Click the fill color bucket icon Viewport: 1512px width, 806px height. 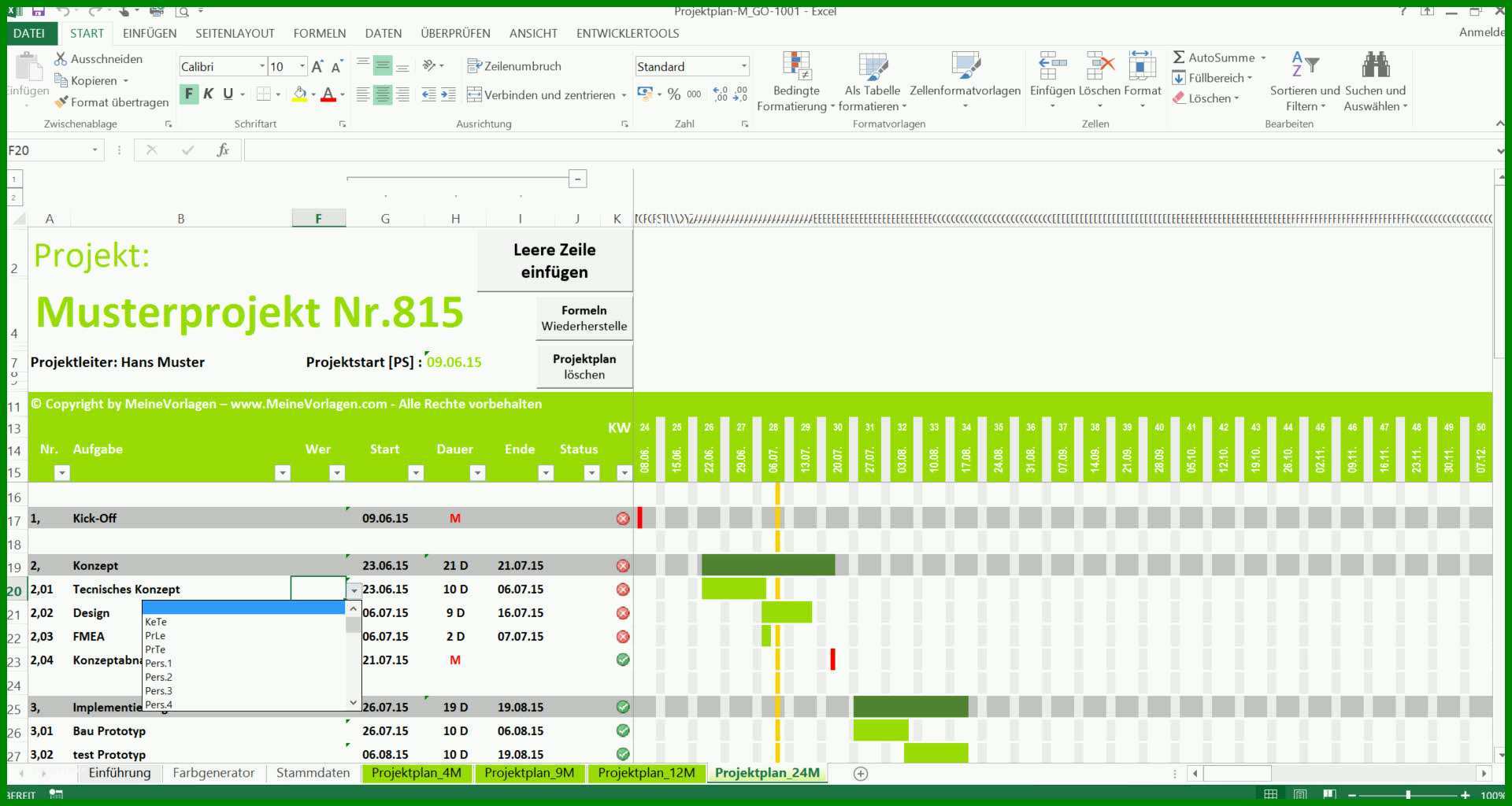tap(299, 94)
